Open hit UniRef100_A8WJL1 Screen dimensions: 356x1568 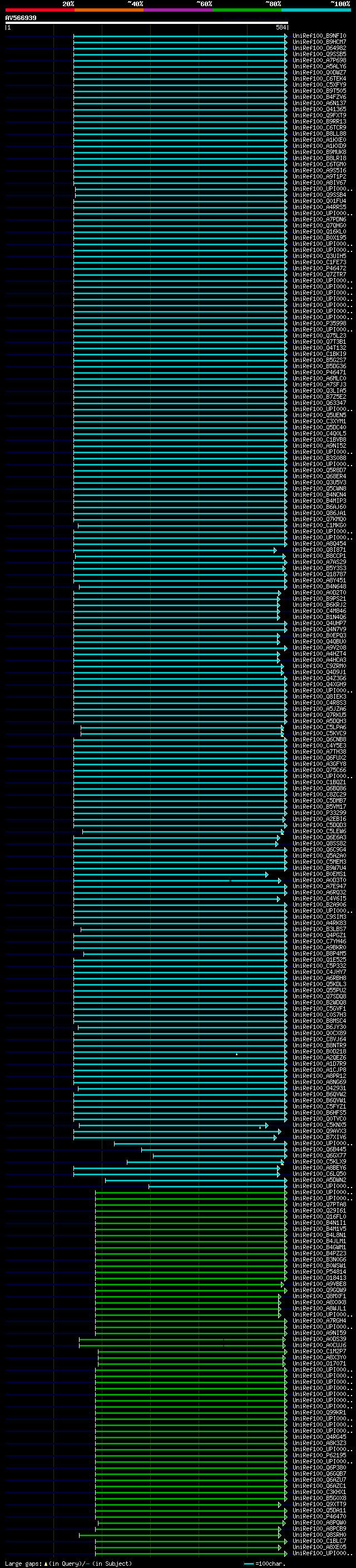click(x=319, y=1308)
